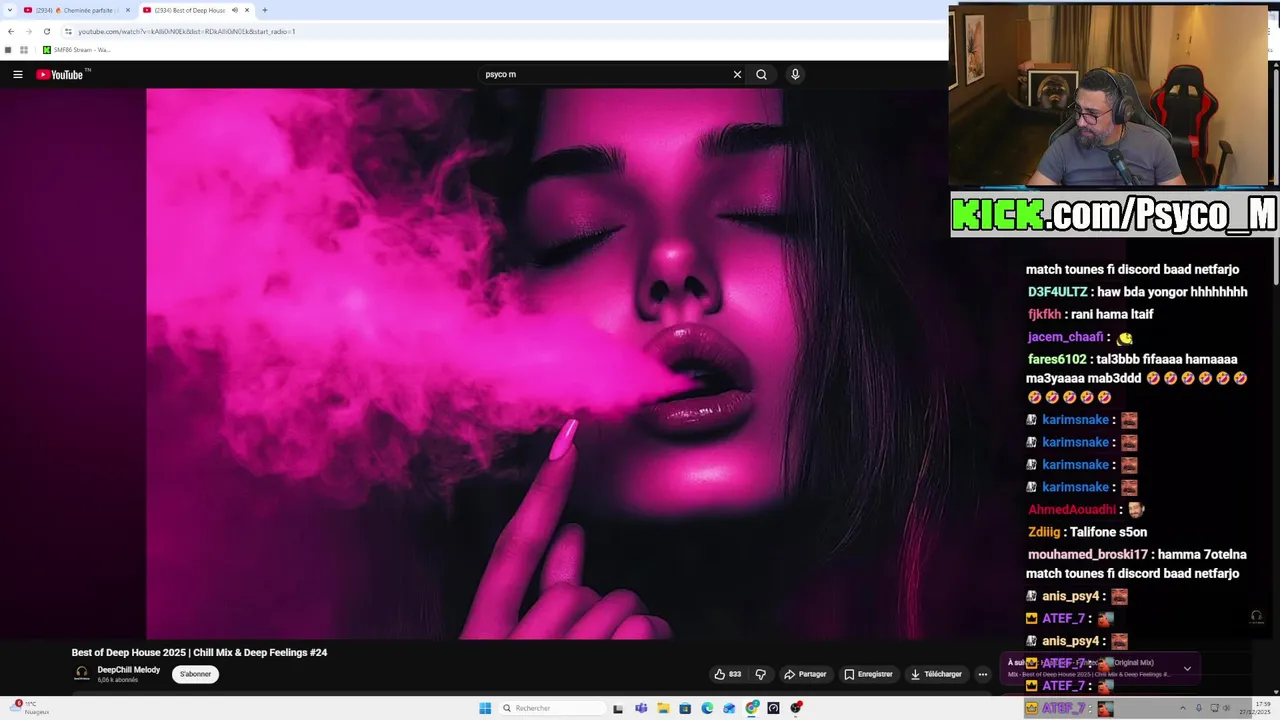
Task: Open the tab search dropdown in Chrome
Action: pyautogui.click(x=10, y=10)
